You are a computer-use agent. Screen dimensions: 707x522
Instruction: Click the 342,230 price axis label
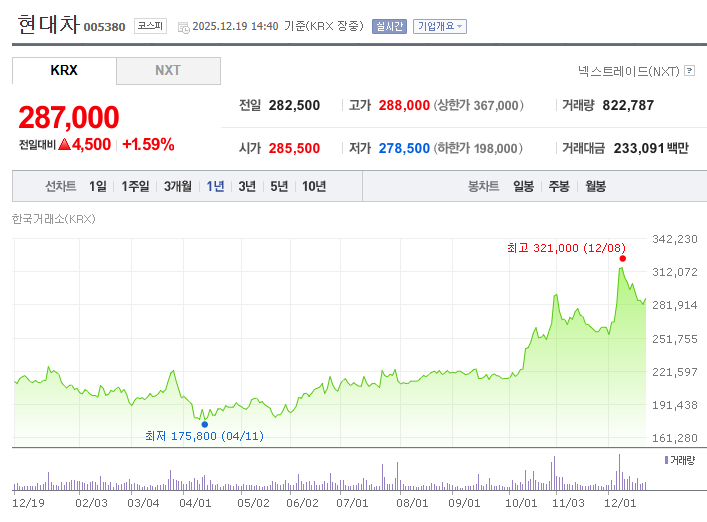click(x=675, y=239)
